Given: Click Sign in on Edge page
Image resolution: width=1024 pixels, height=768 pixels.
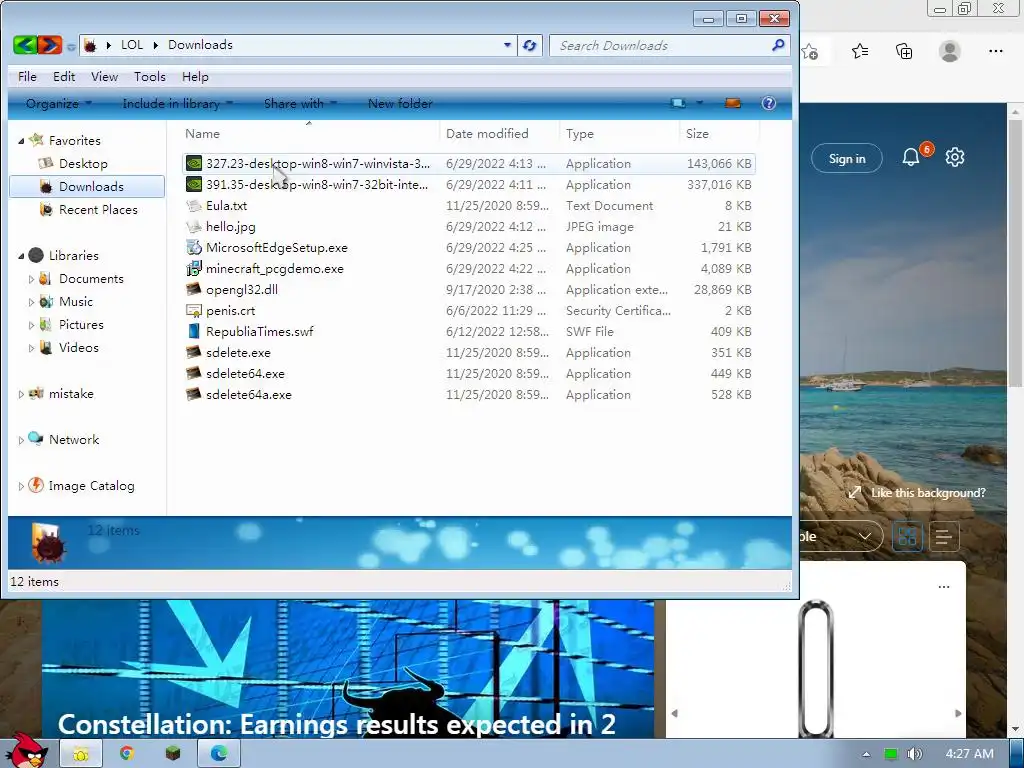Looking at the screenshot, I should [x=846, y=159].
